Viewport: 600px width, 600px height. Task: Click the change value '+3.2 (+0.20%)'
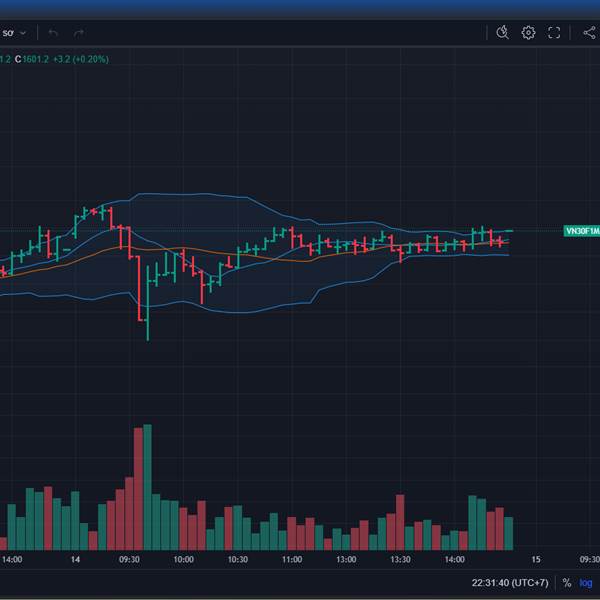point(81,59)
